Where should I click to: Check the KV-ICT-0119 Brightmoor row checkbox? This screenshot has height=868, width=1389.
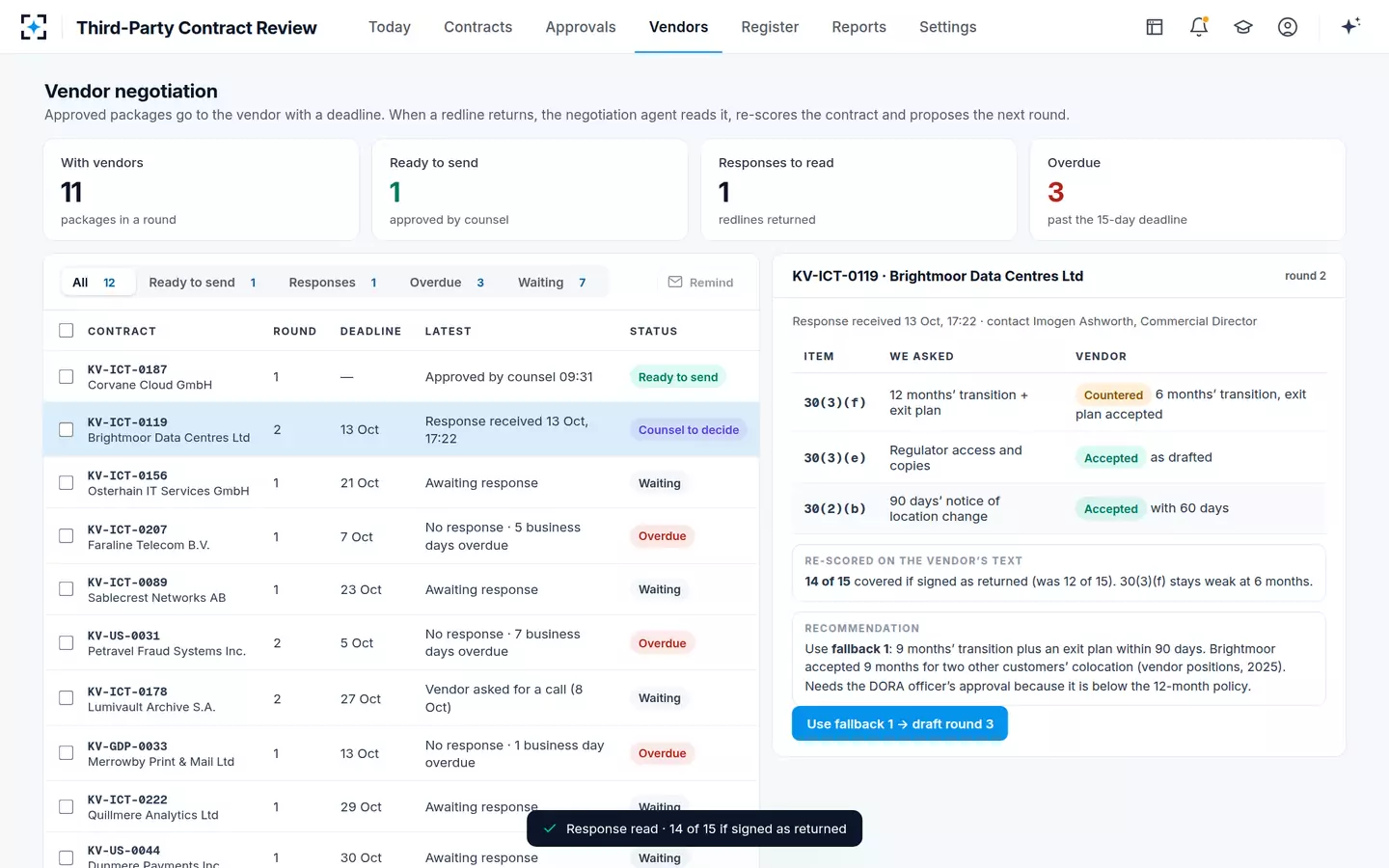67,430
